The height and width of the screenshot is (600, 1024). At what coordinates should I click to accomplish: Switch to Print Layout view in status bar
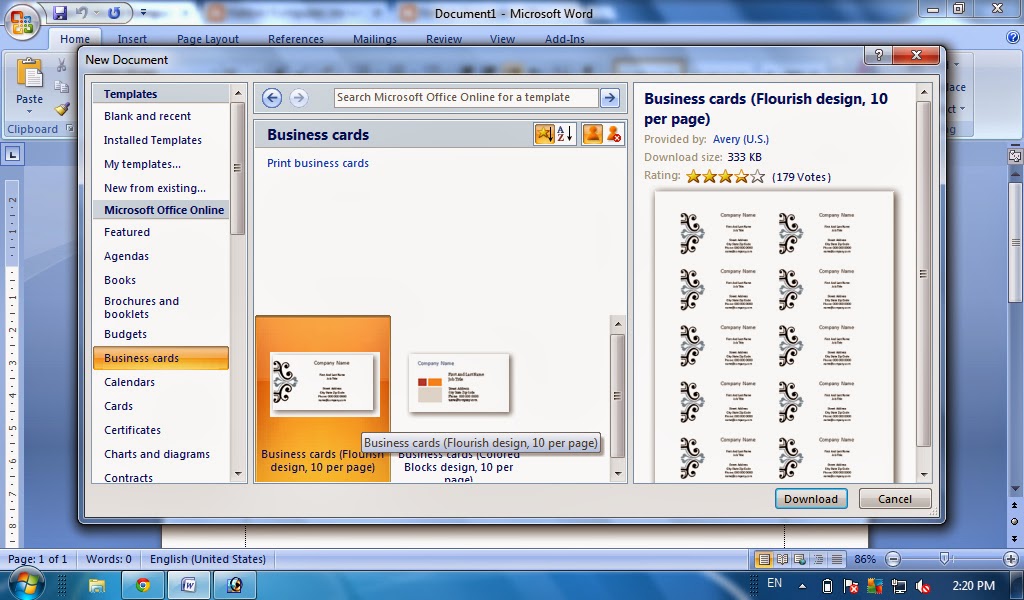763,560
